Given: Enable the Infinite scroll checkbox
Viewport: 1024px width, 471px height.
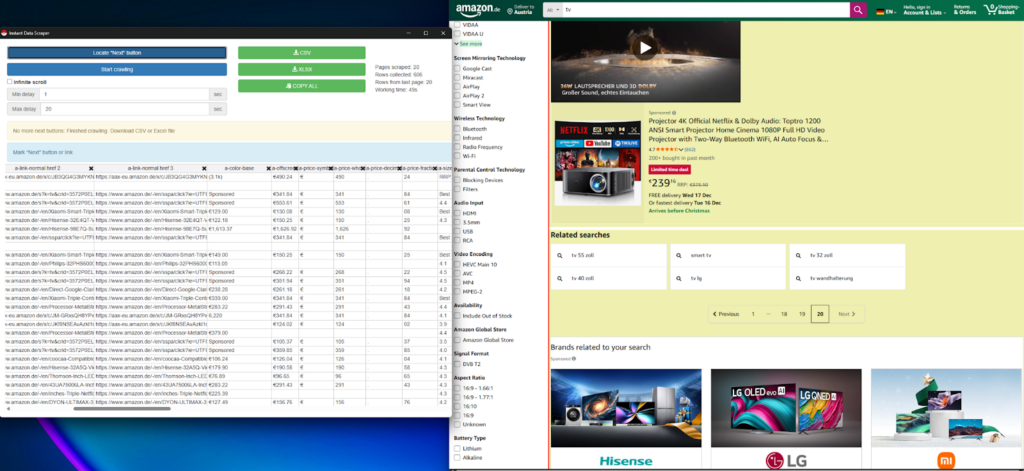Looking at the screenshot, I should point(9,81).
